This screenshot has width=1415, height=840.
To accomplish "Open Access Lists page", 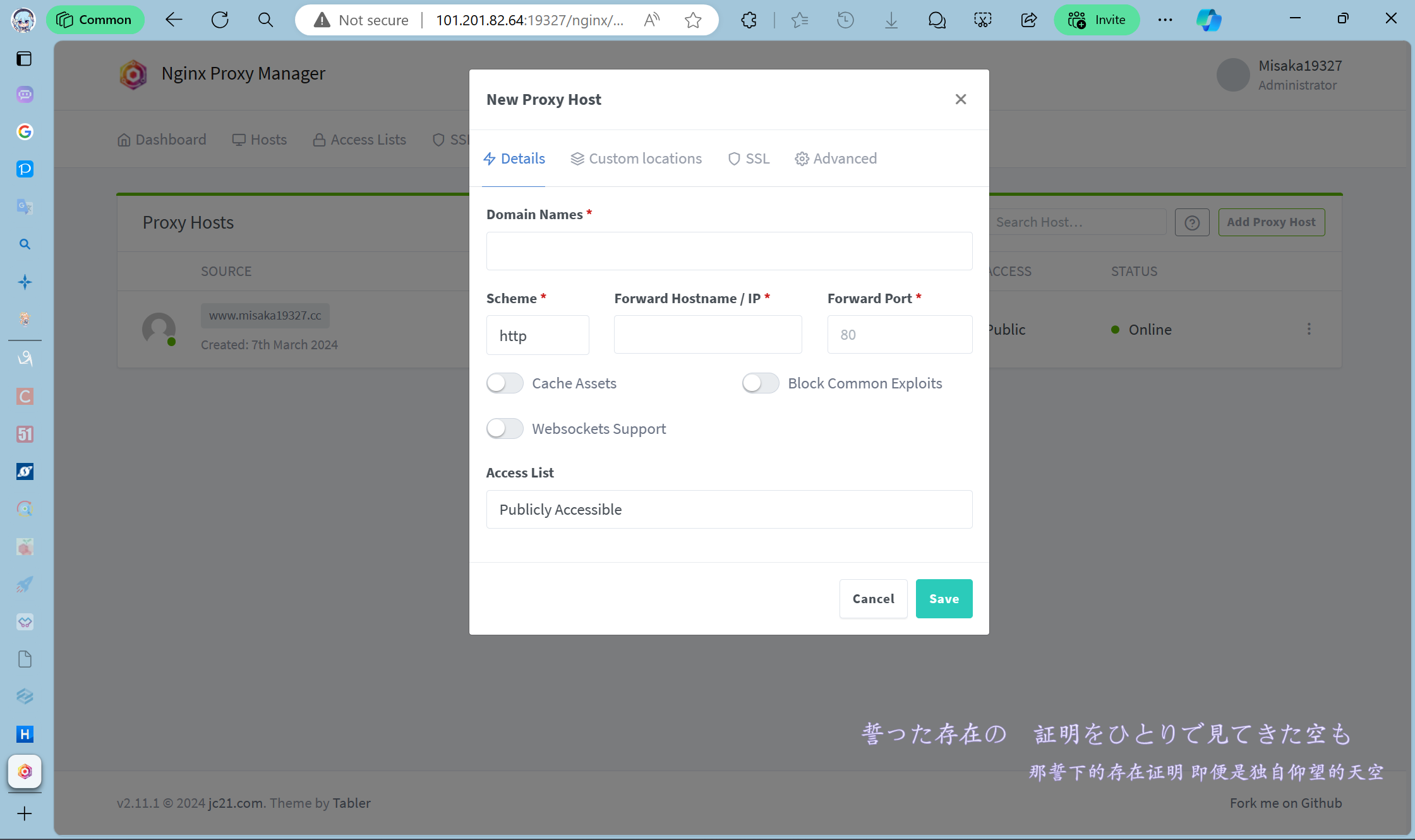I will pos(359,140).
